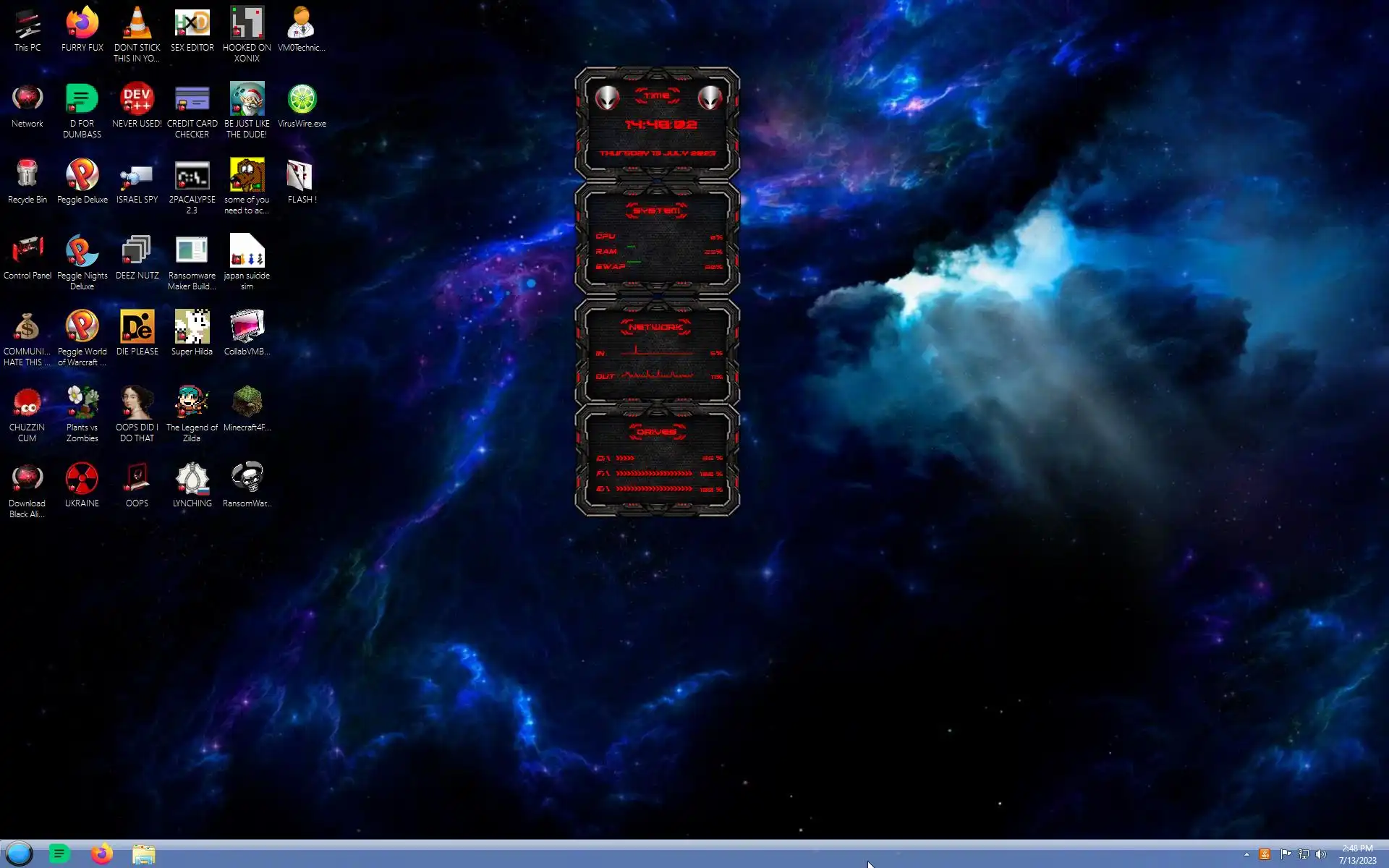Screen dimensions: 1389x868
Task: Click the Start orb button
Action: coord(20,854)
